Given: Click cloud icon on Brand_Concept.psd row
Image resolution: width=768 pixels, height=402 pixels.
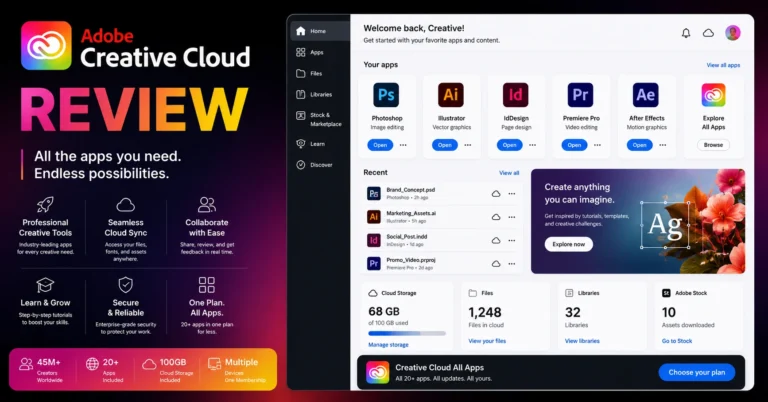Looking at the screenshot, I should point(496,194).
